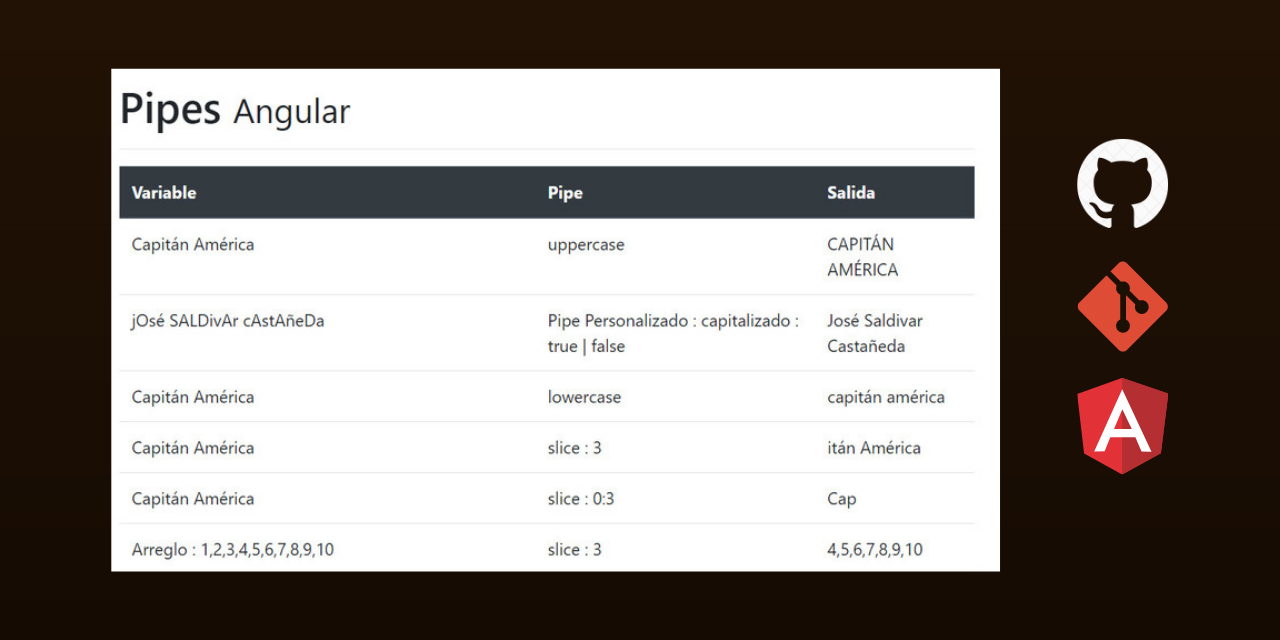Click the red Angular shield logo
The height and width of the screenshot is (640, 1280).
(1122, 426)
